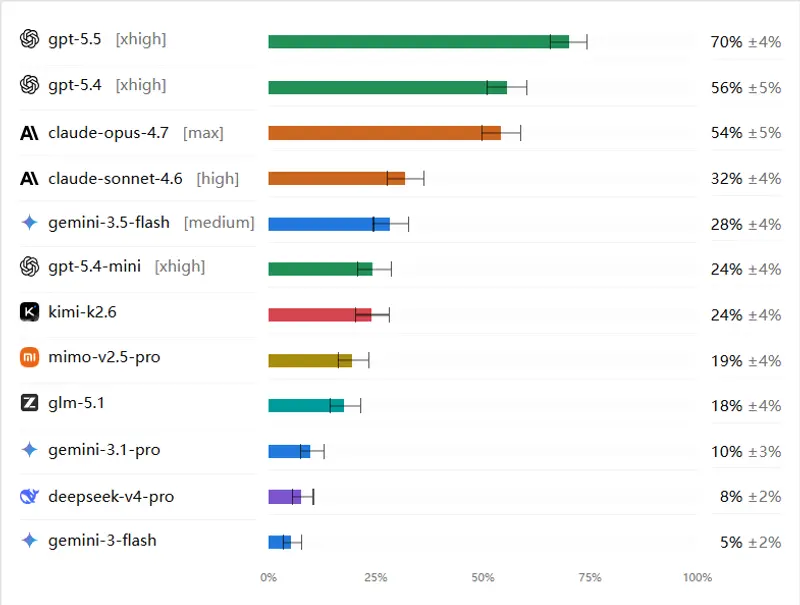
Task: Click the [medium] tag for gemini-3.5-flash
Action: 219,223
